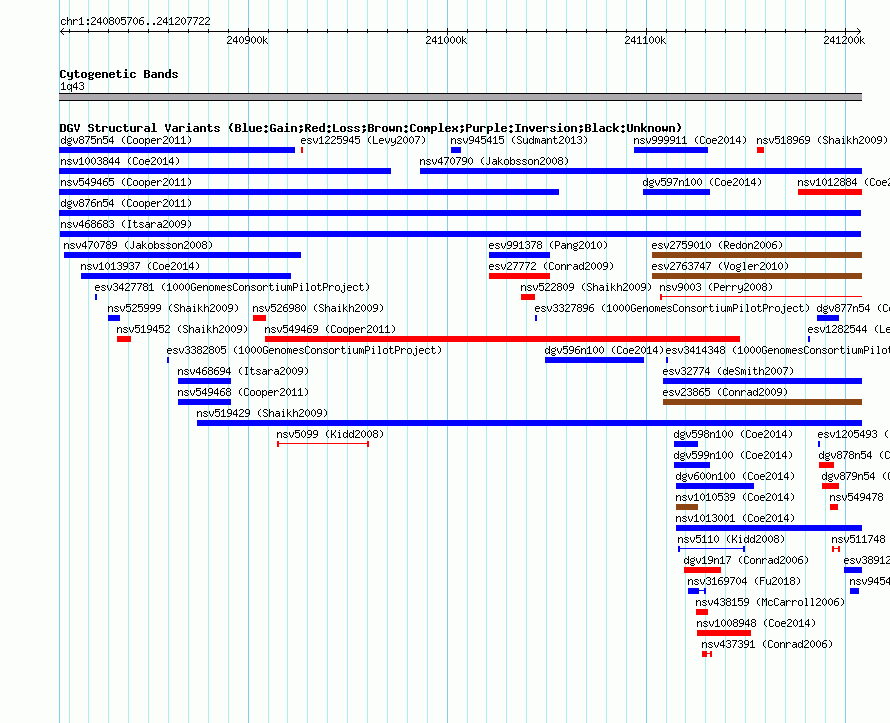Click nsv522809 (Shaikh2009) label

click(586, 287)
